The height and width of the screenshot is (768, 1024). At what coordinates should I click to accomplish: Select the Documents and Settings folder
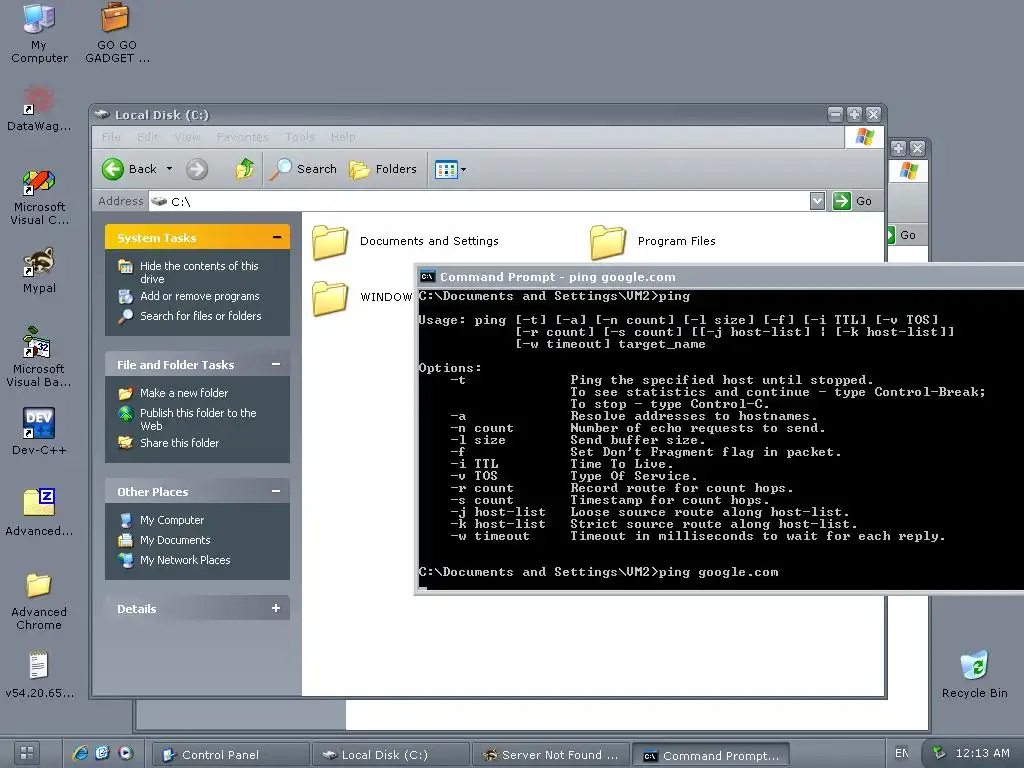click(405, 242)
